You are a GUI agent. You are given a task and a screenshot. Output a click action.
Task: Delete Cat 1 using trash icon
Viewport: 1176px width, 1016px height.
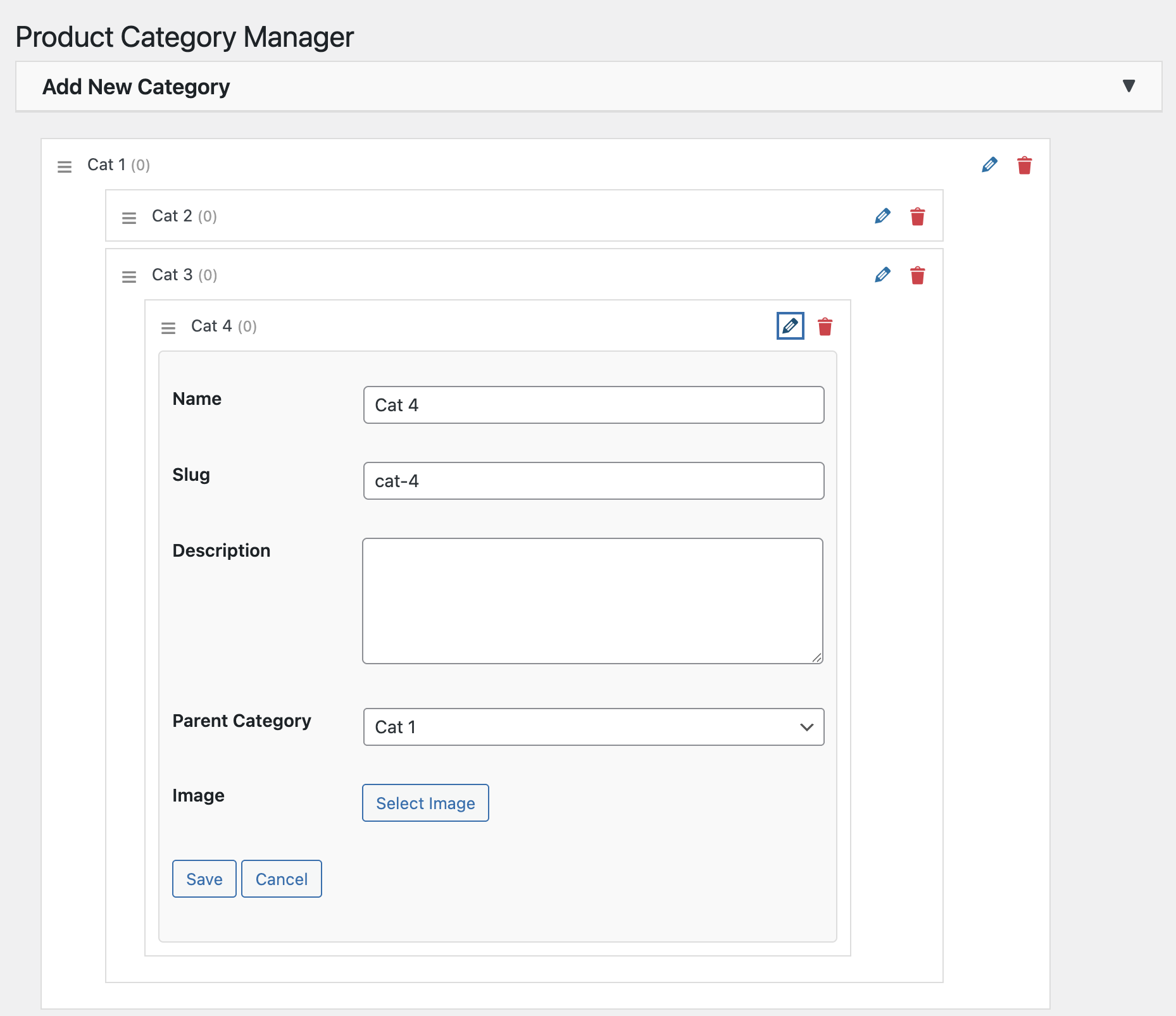1025,165
